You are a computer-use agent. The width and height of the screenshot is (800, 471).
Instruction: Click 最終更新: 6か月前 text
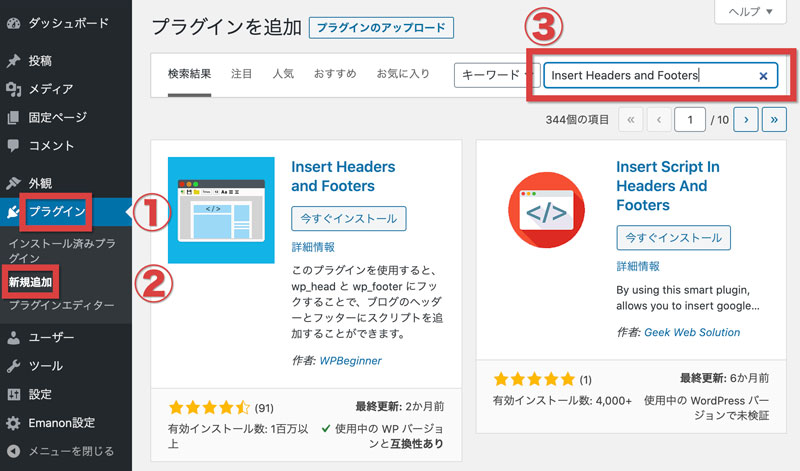pyautogui.click(x=724, y=378)
